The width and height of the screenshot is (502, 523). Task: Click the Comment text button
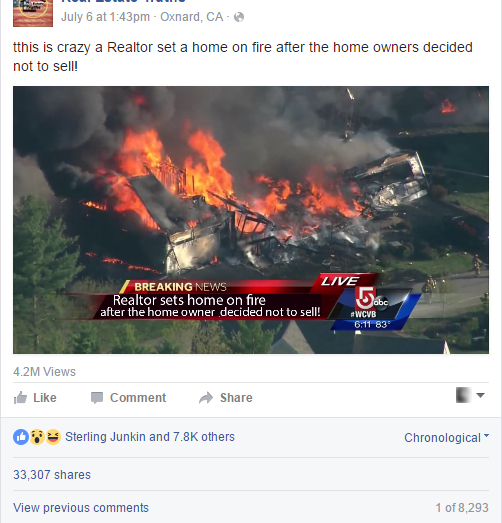click(x=138, y=398)
